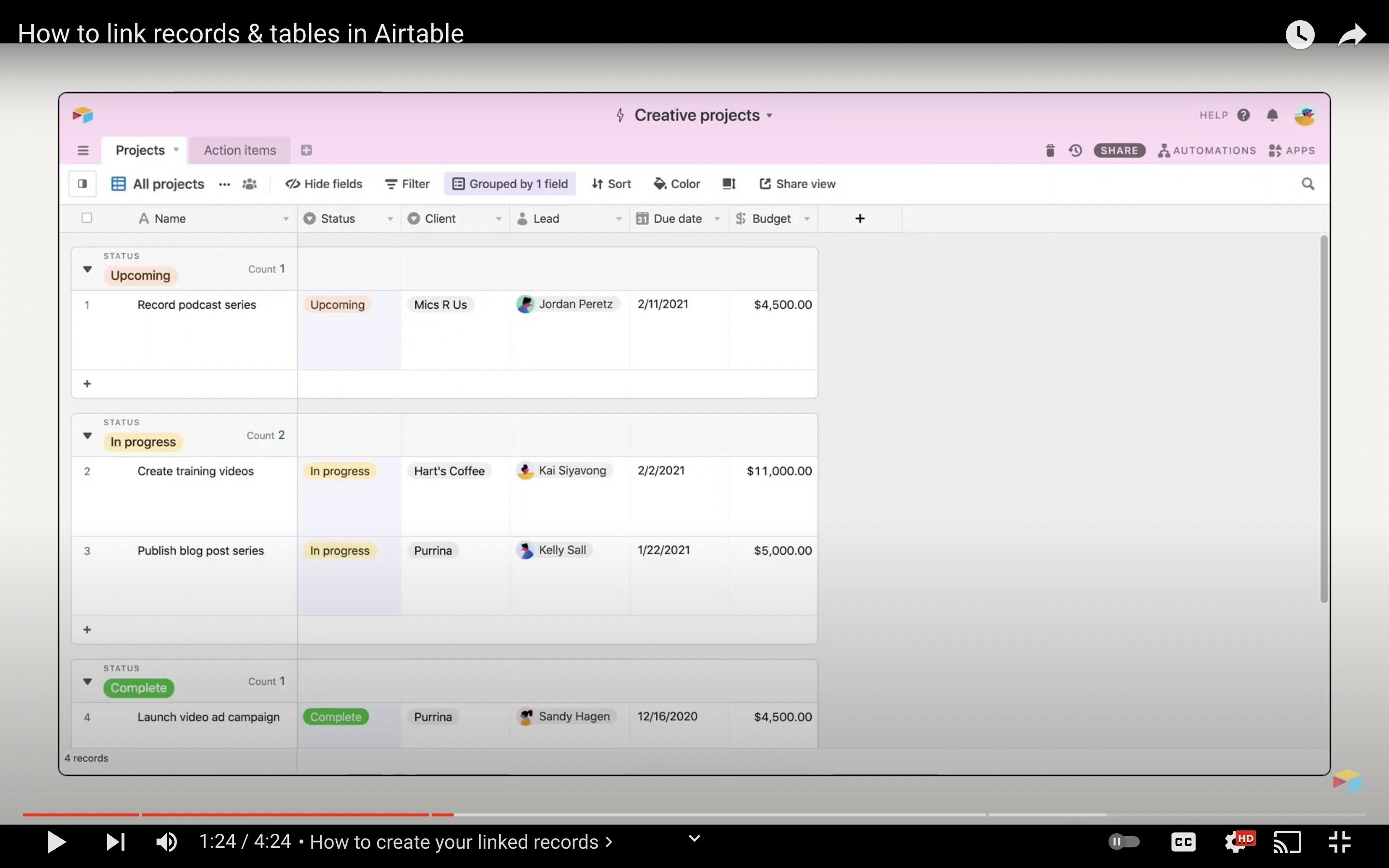
Task: Check the select-all records checkbox
Action: click(x=87, y=217)
